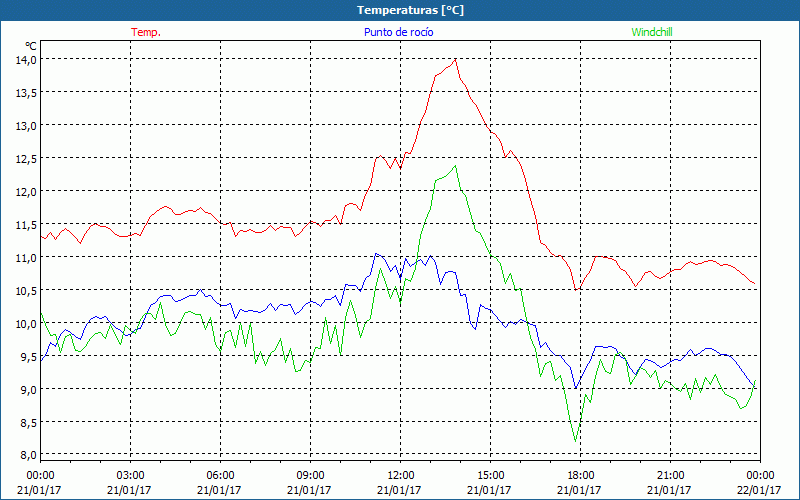The image size is (800, 500).
Task: Click the 11,0 y-axis value
Action: (x=26, y=258)
